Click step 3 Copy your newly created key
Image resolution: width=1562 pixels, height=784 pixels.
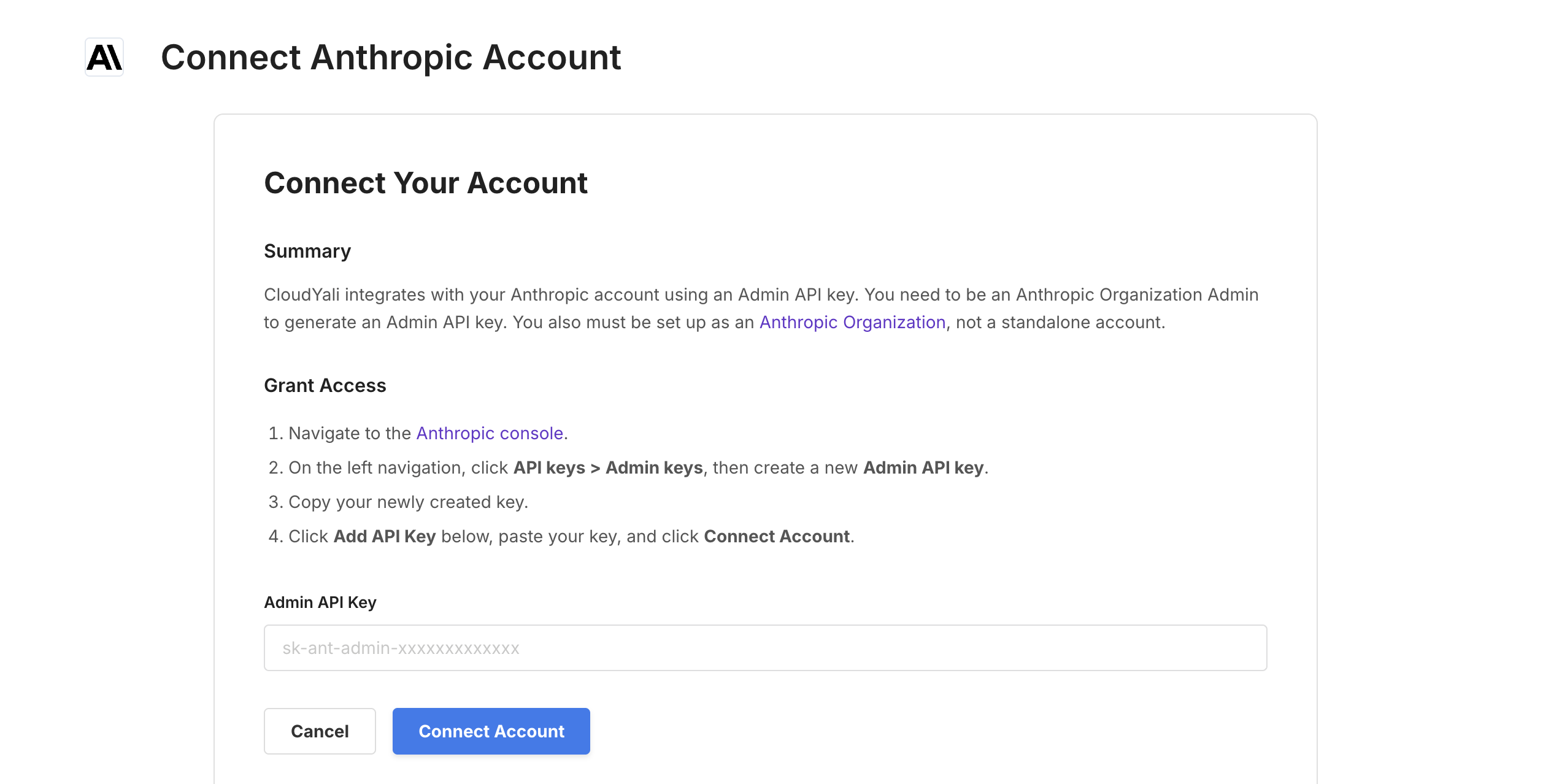click(408, 502)
